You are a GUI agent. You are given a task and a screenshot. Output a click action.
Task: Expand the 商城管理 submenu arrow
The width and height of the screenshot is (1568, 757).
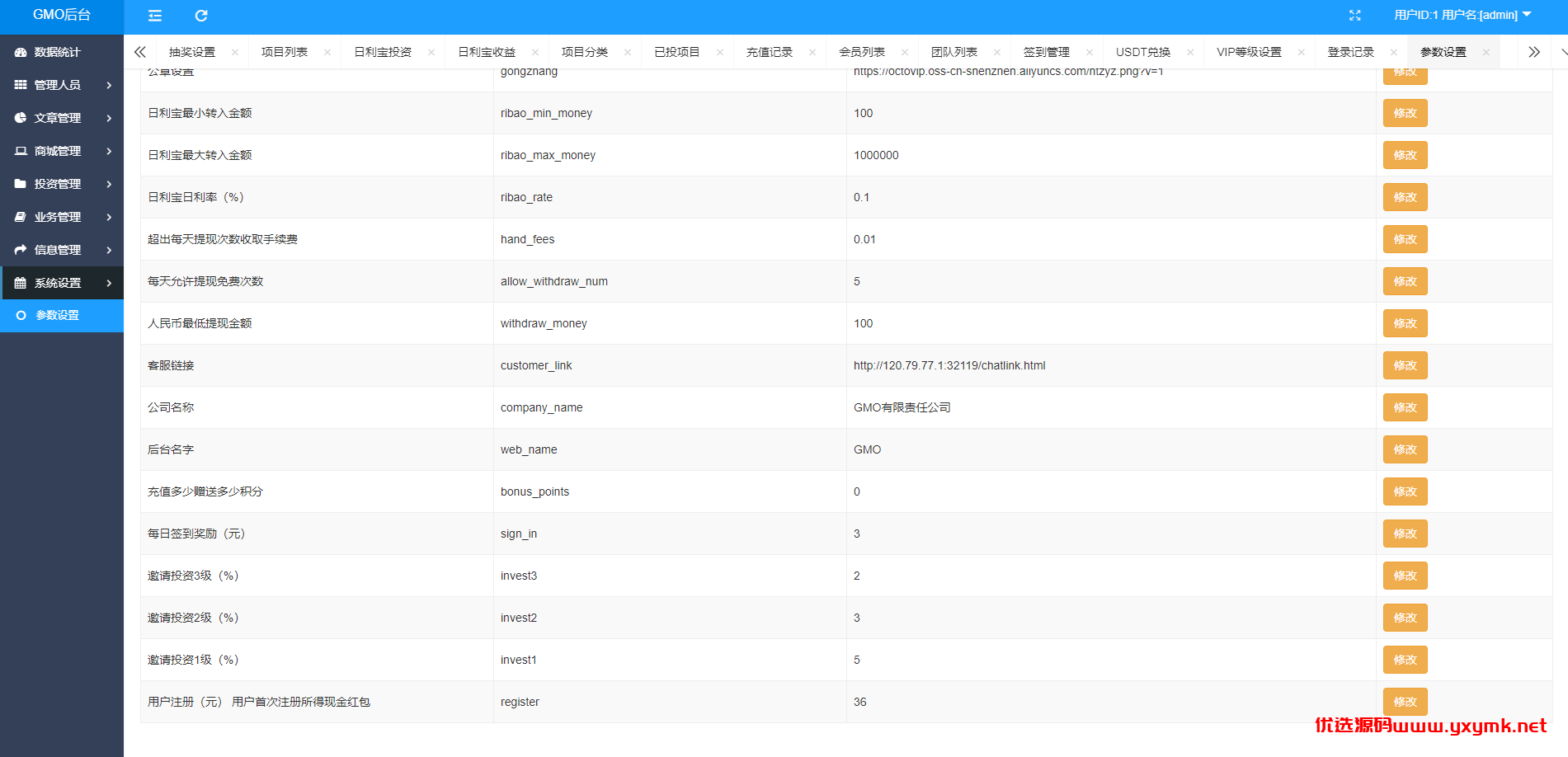[109, 151]
